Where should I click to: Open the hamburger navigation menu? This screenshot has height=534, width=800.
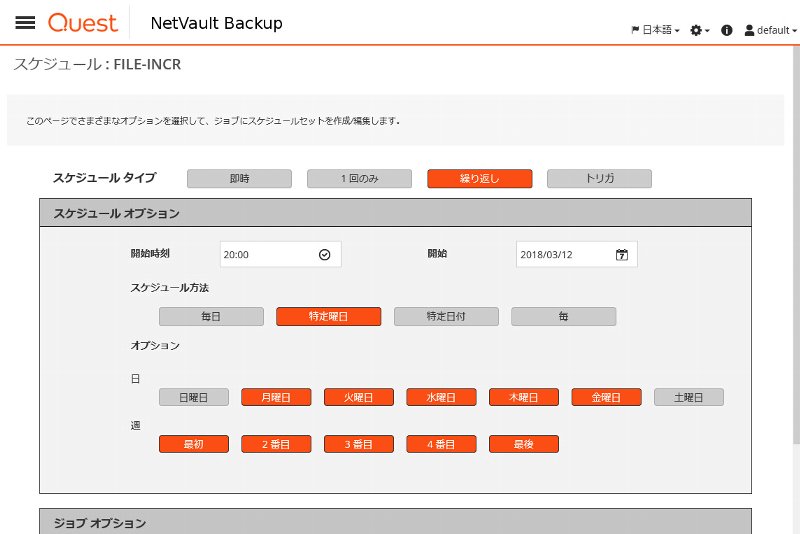click(x=25, y=22)
